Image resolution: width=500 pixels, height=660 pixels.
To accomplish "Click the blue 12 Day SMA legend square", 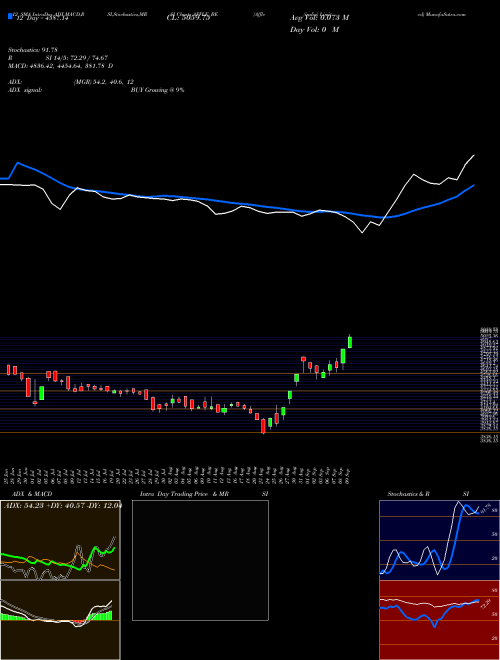I will coord(11,17).
